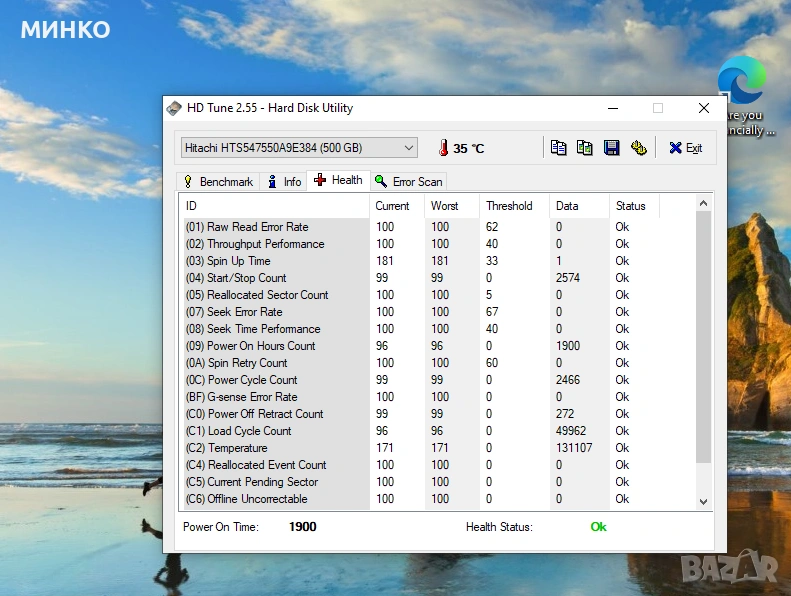Switch to the Benchmark tab
Screen dimensions: 791x596
pyautogui.click(x=218, y=181)
